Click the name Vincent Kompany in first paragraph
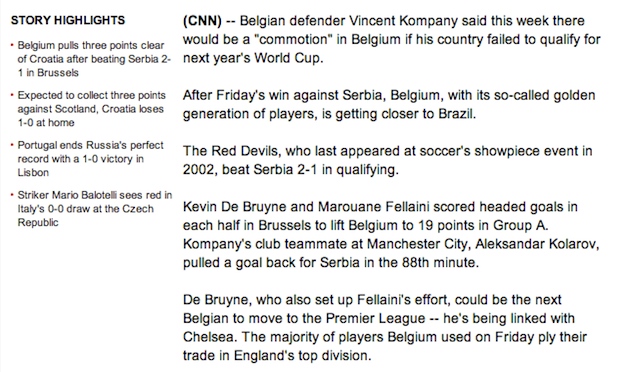The image size is (630, 372). 403,21
